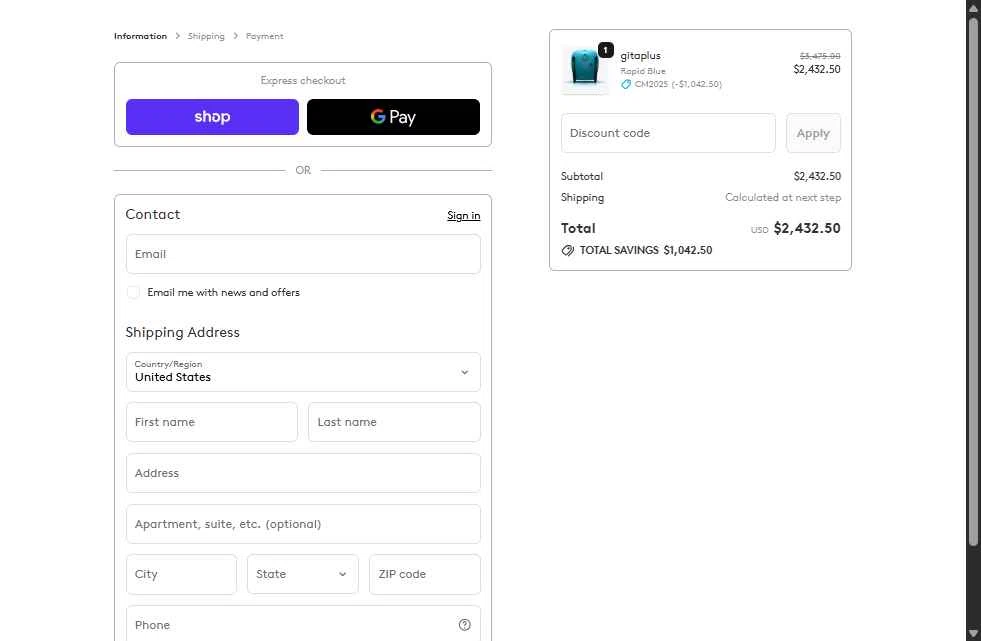Image resolution: width=981 pixels, height=641 pixels.
Task: Select the total savings tag icon
Action: tap(567, 251)
